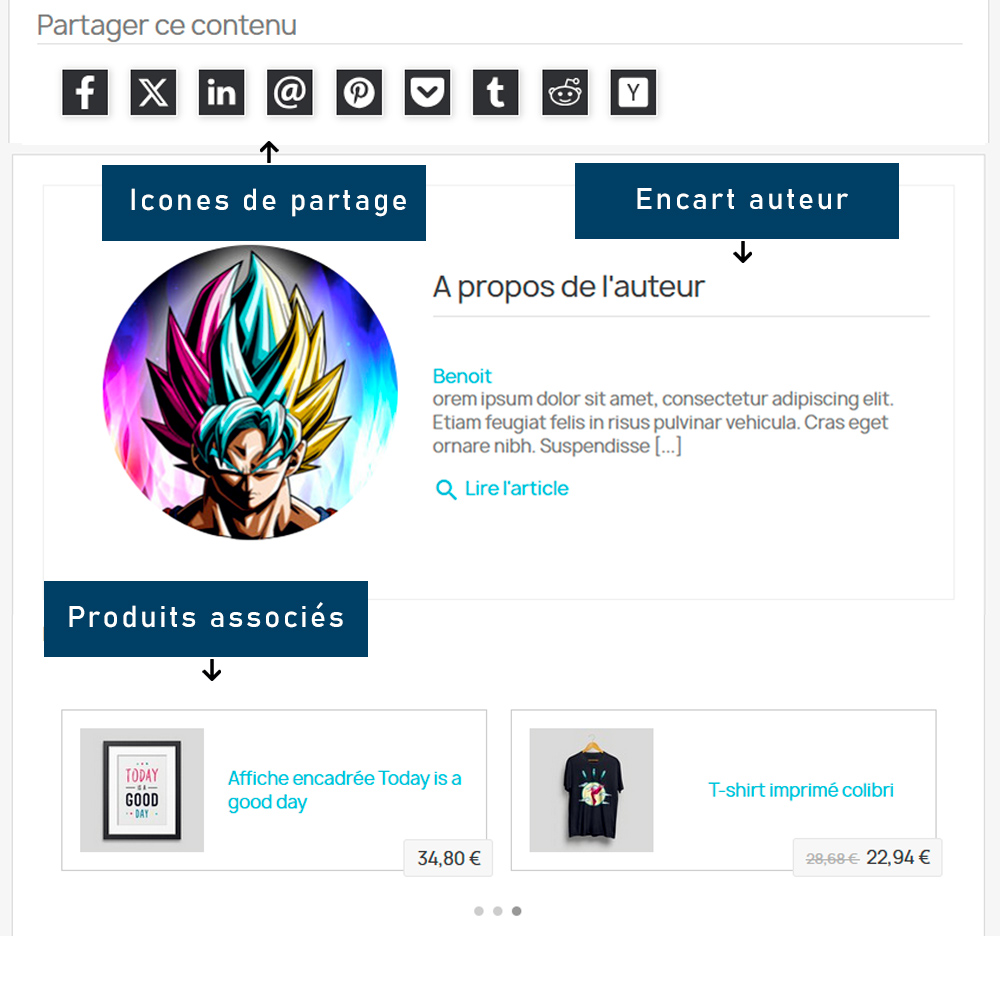Viewport: 1000px width, 1000px height.
Task: Open Affiche encadrée Today is a good day
Action: click(x=344, y=790)
